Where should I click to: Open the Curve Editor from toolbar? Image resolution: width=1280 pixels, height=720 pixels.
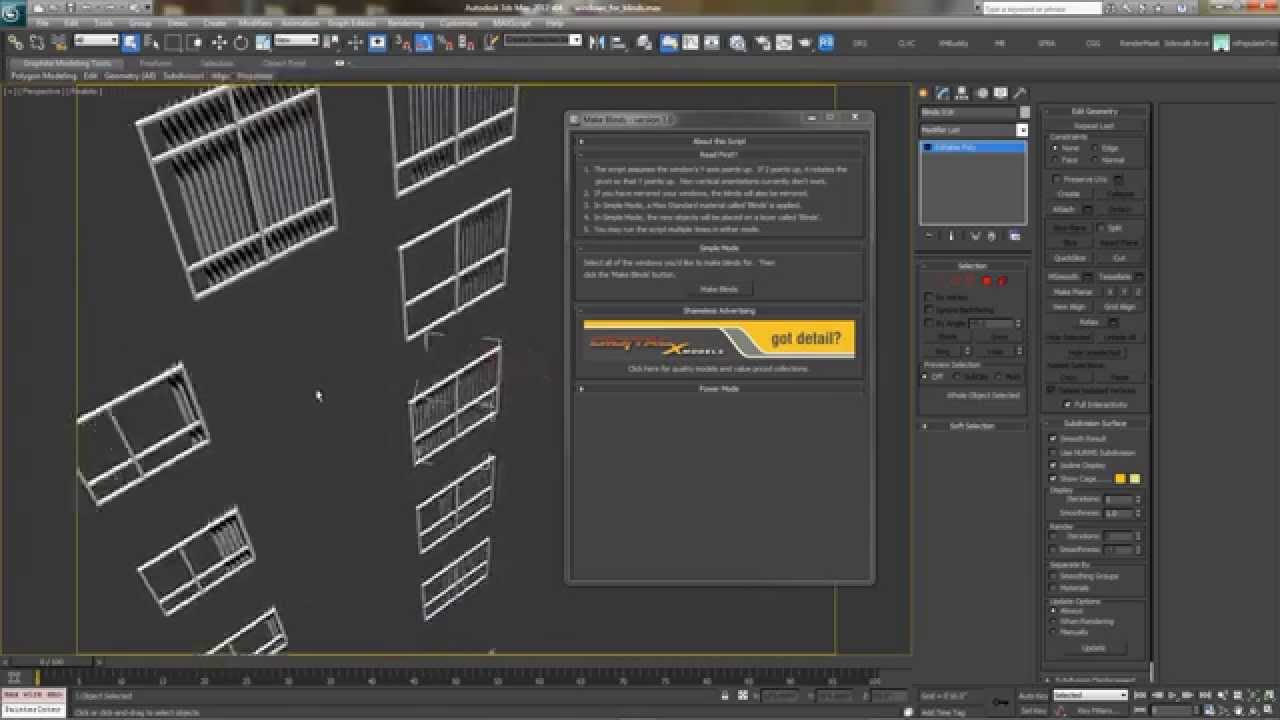tap(690, 43)
